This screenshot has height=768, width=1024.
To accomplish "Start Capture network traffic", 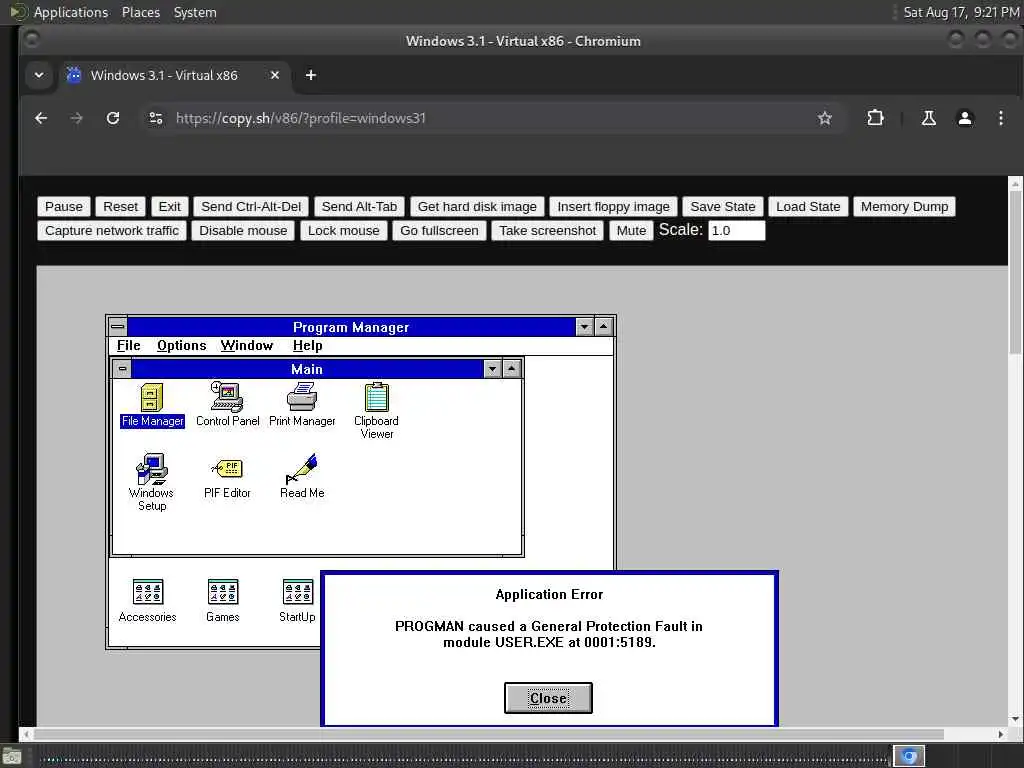I will tap(112, 231).
